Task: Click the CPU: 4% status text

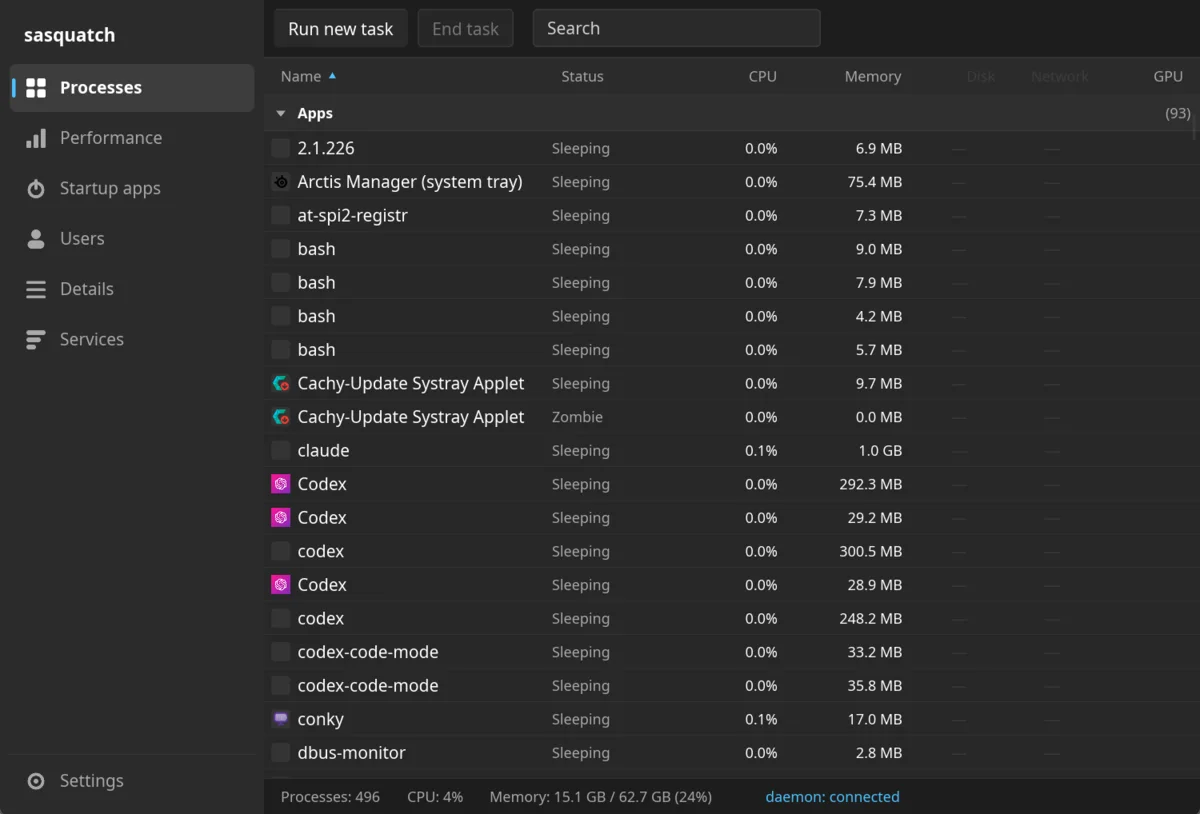Action: [435, 797]
